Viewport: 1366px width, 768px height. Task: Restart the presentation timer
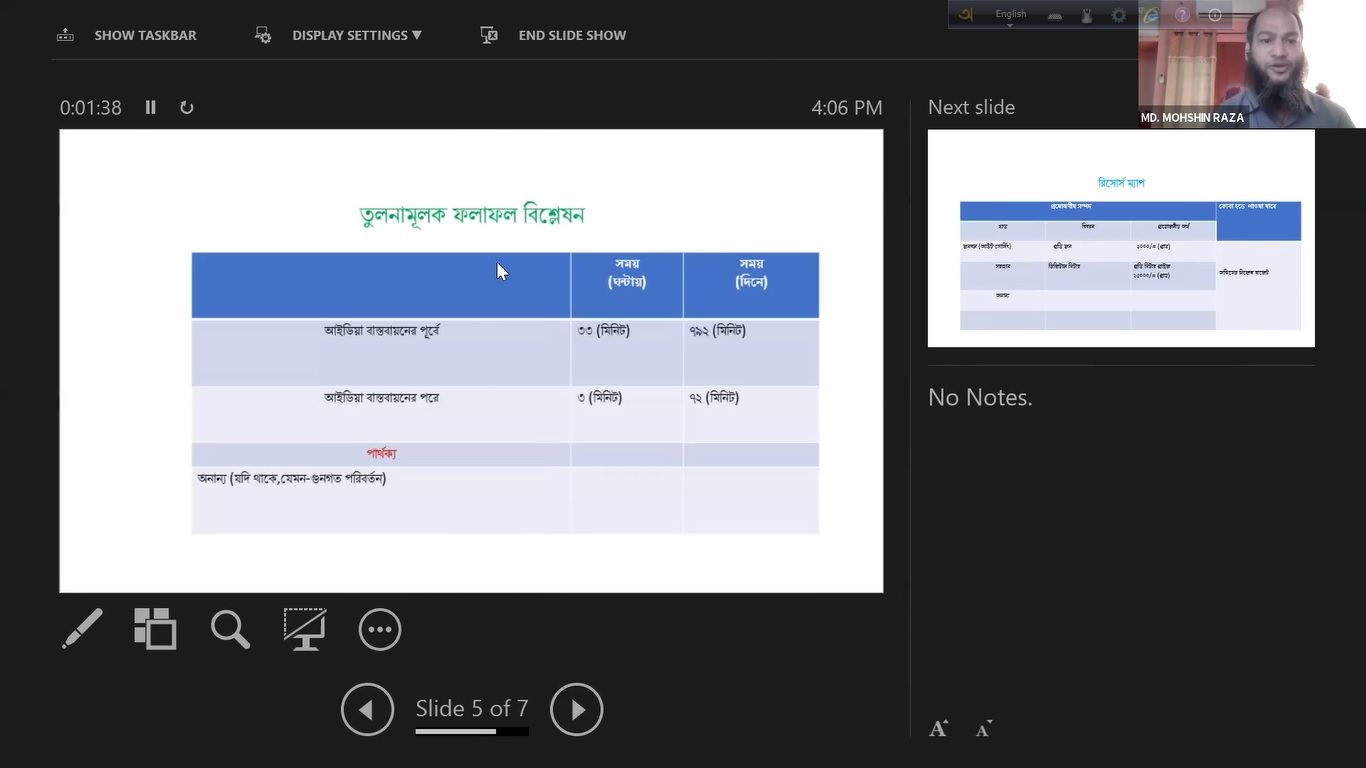[x=187, y=107]
